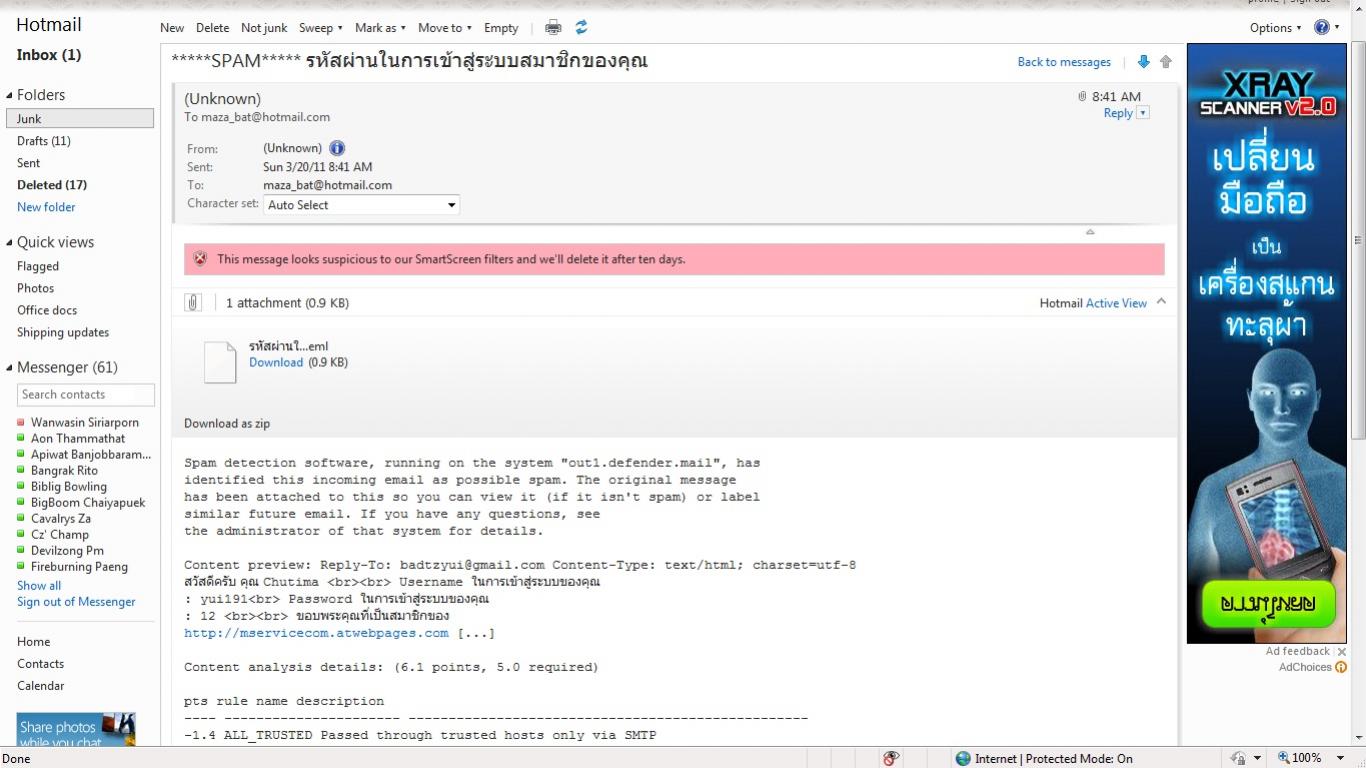Screen dimensions: 1366x768
Task: Click Share photos promo banner
Action: (76, 729)
